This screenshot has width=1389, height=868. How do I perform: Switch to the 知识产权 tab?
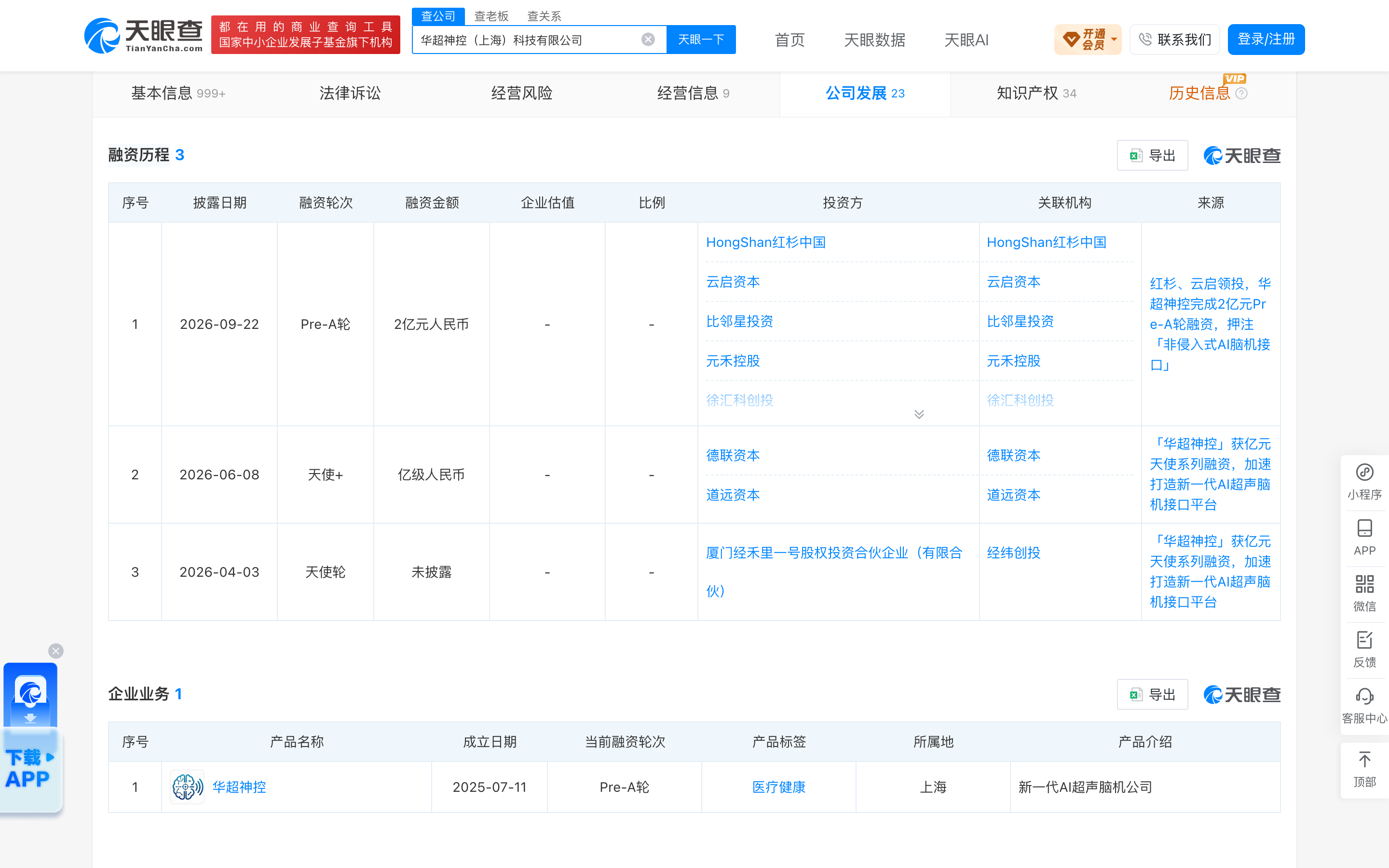pos(1036,93)
